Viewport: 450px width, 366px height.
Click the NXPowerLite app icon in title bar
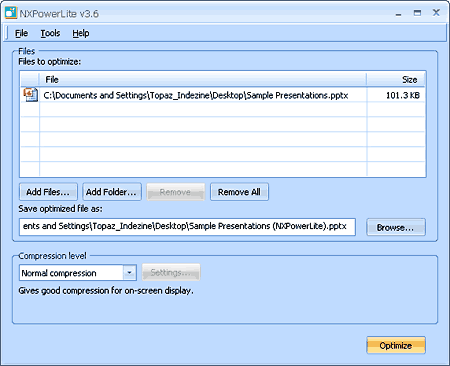coord(11,13)
